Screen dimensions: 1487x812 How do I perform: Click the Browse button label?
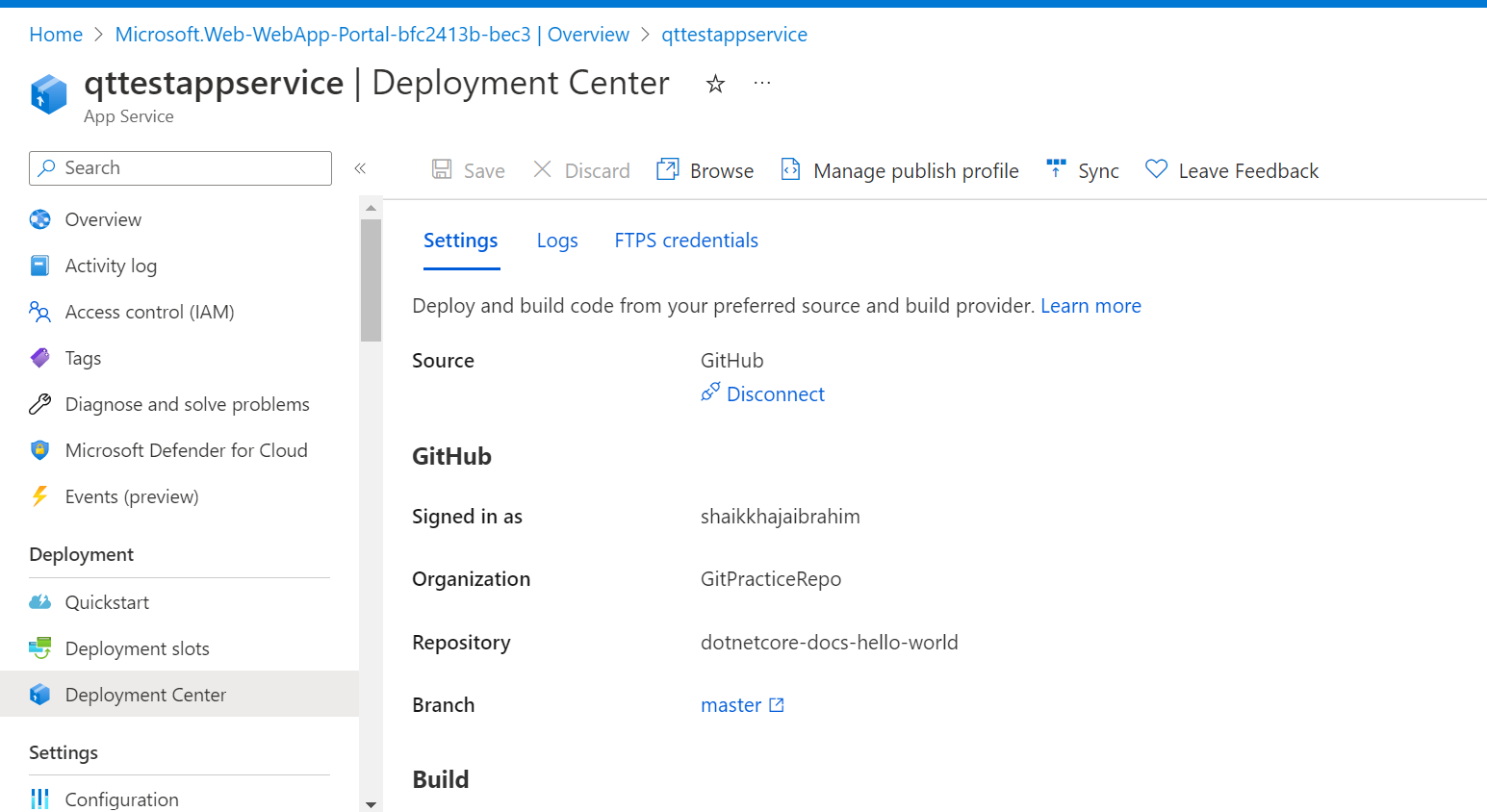[x=722, y=171]
